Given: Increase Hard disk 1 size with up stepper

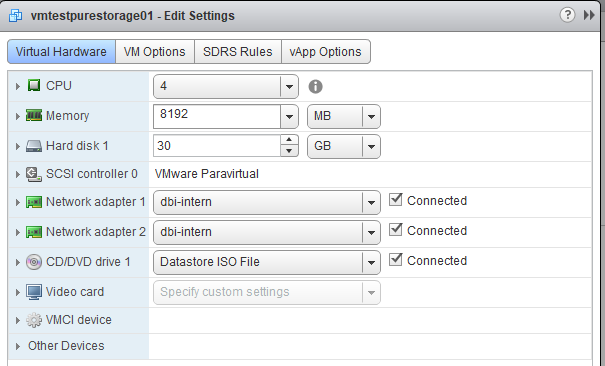Looking at the screenshot, I should click(289, 140).
